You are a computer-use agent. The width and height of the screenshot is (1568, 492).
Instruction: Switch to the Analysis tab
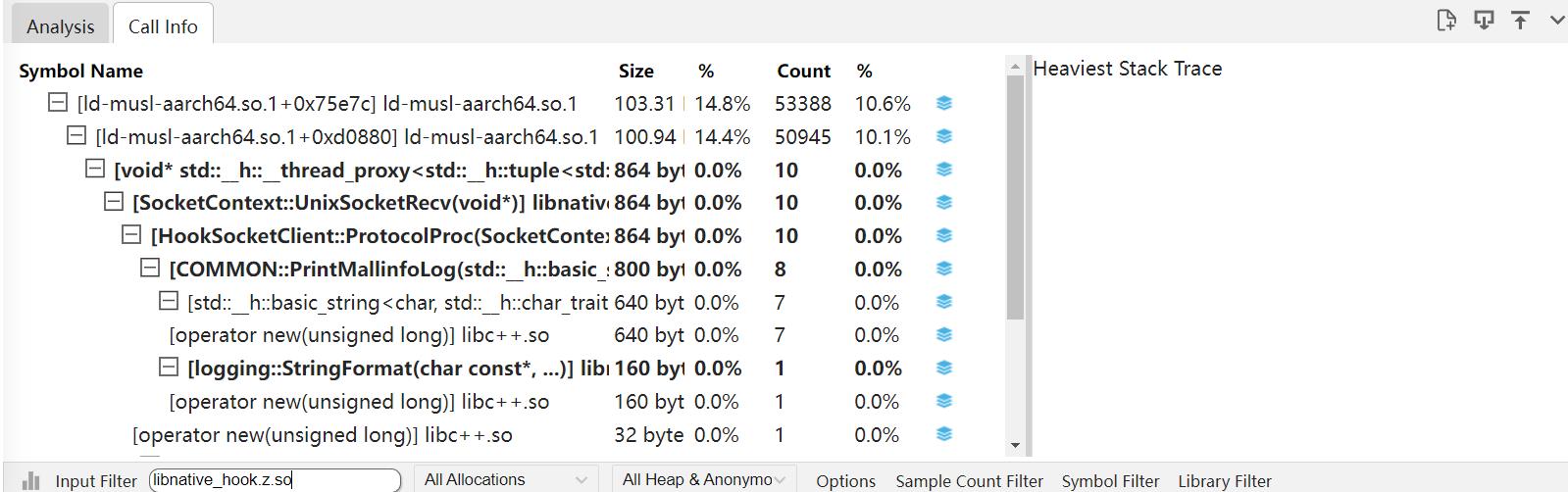pyautogui.click(x=61, y=26)
